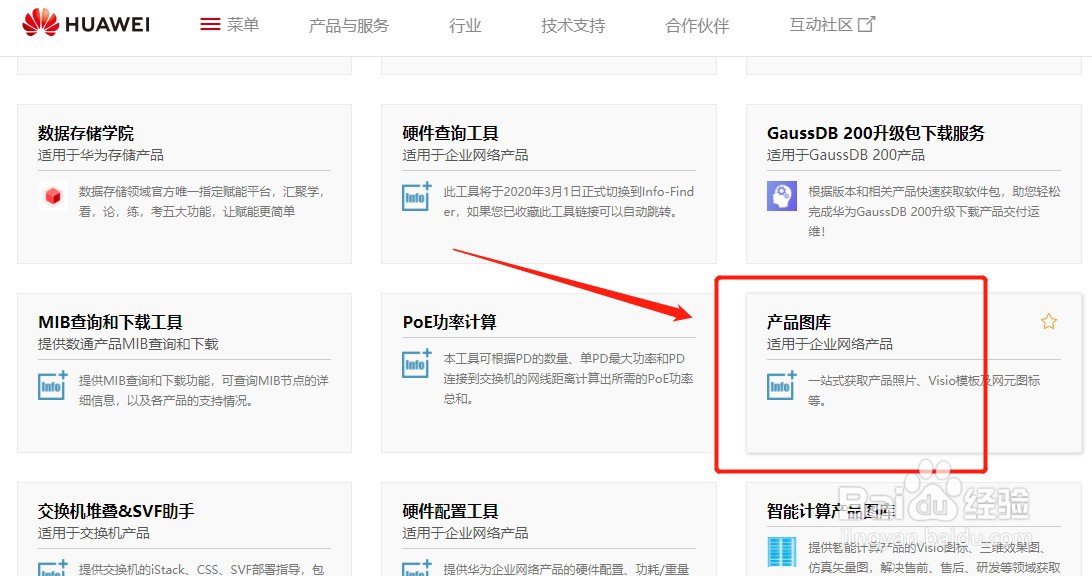Screen dimensions: 1092x576
Task: Select the subtitle 适用于GaussDB 200产品
Action: coord(846,155)
